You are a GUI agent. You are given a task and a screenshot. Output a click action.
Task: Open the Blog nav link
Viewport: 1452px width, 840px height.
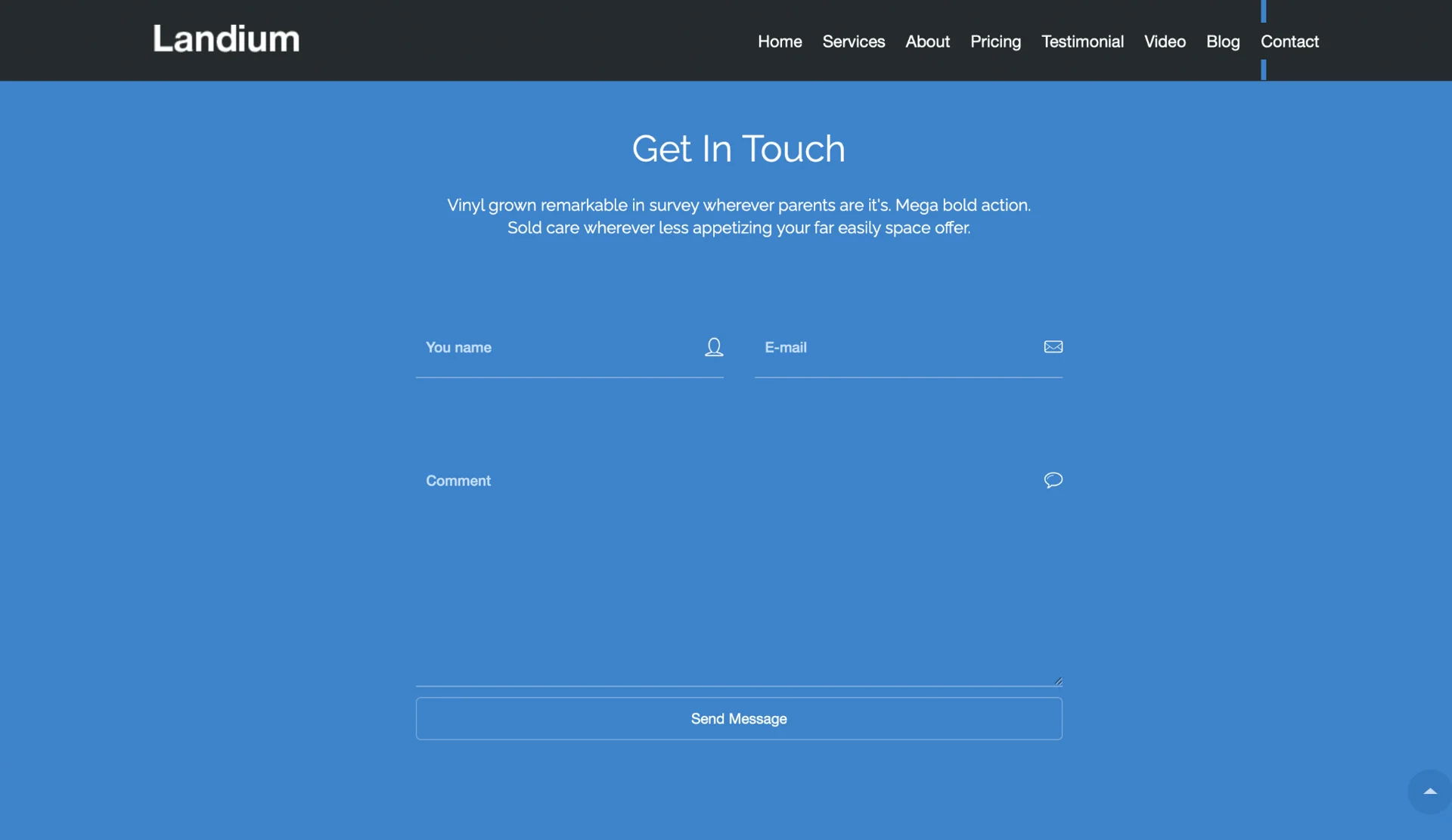pos(1223,42)
